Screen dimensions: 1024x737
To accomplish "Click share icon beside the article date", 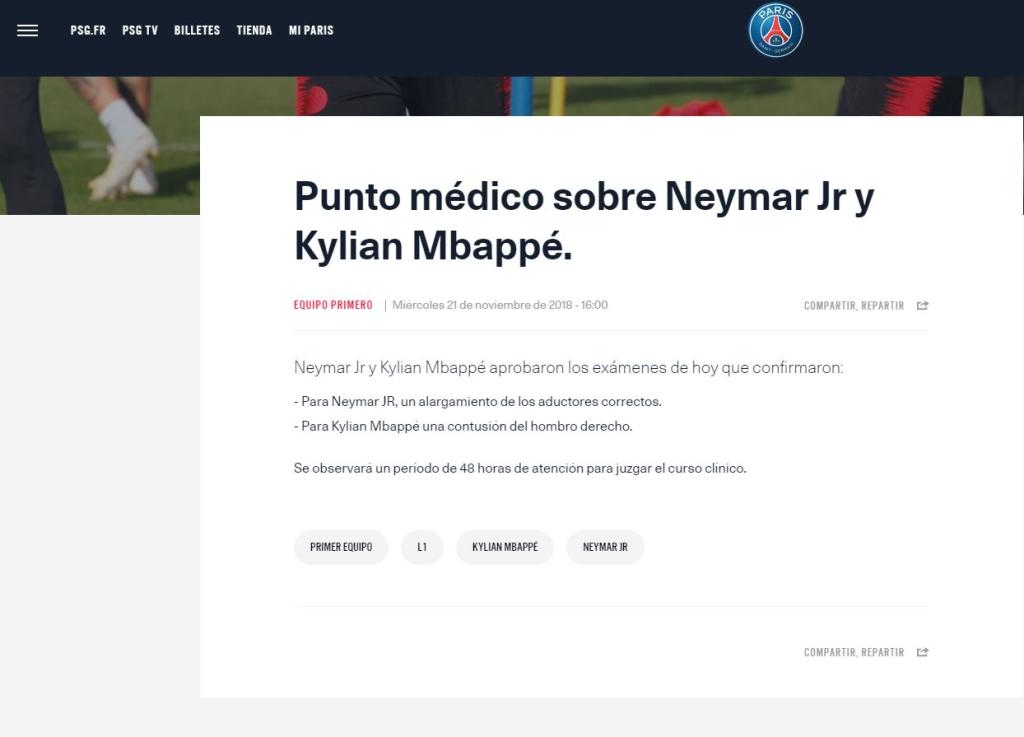I will 922,306.
